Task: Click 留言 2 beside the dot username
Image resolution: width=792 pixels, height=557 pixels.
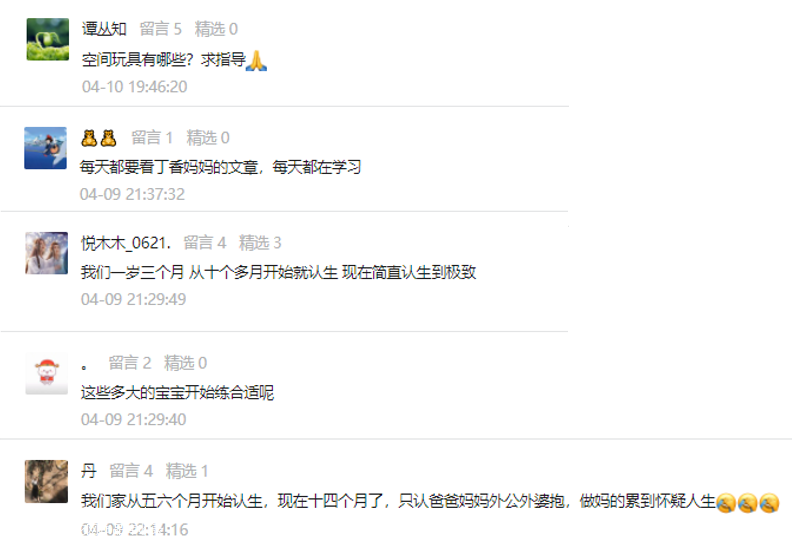Action: (x=130, y=363)
